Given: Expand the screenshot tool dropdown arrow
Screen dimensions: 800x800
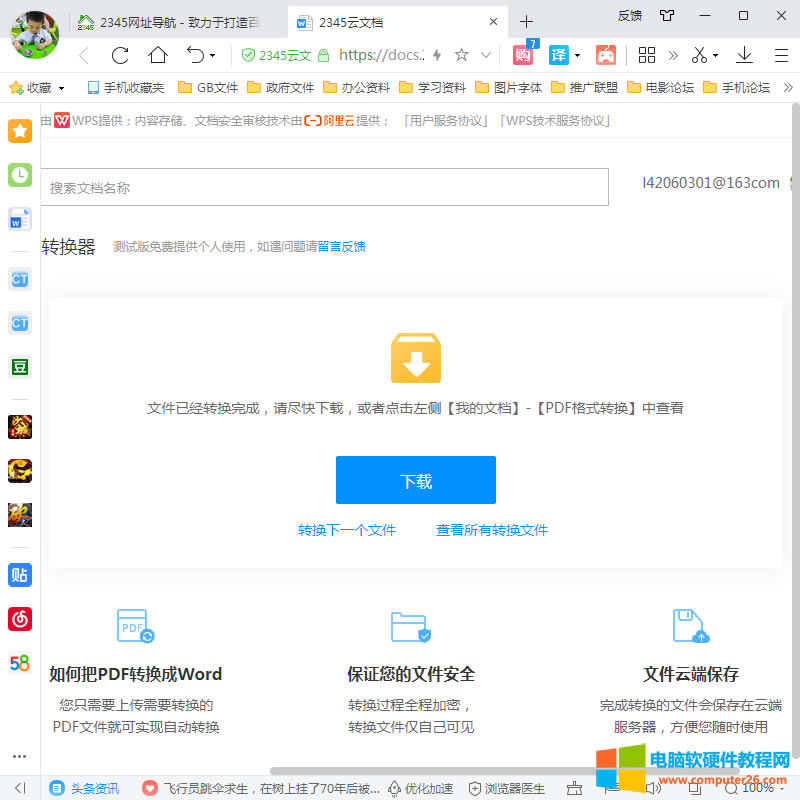Looking at the screenshot, I should click(716, 55).
